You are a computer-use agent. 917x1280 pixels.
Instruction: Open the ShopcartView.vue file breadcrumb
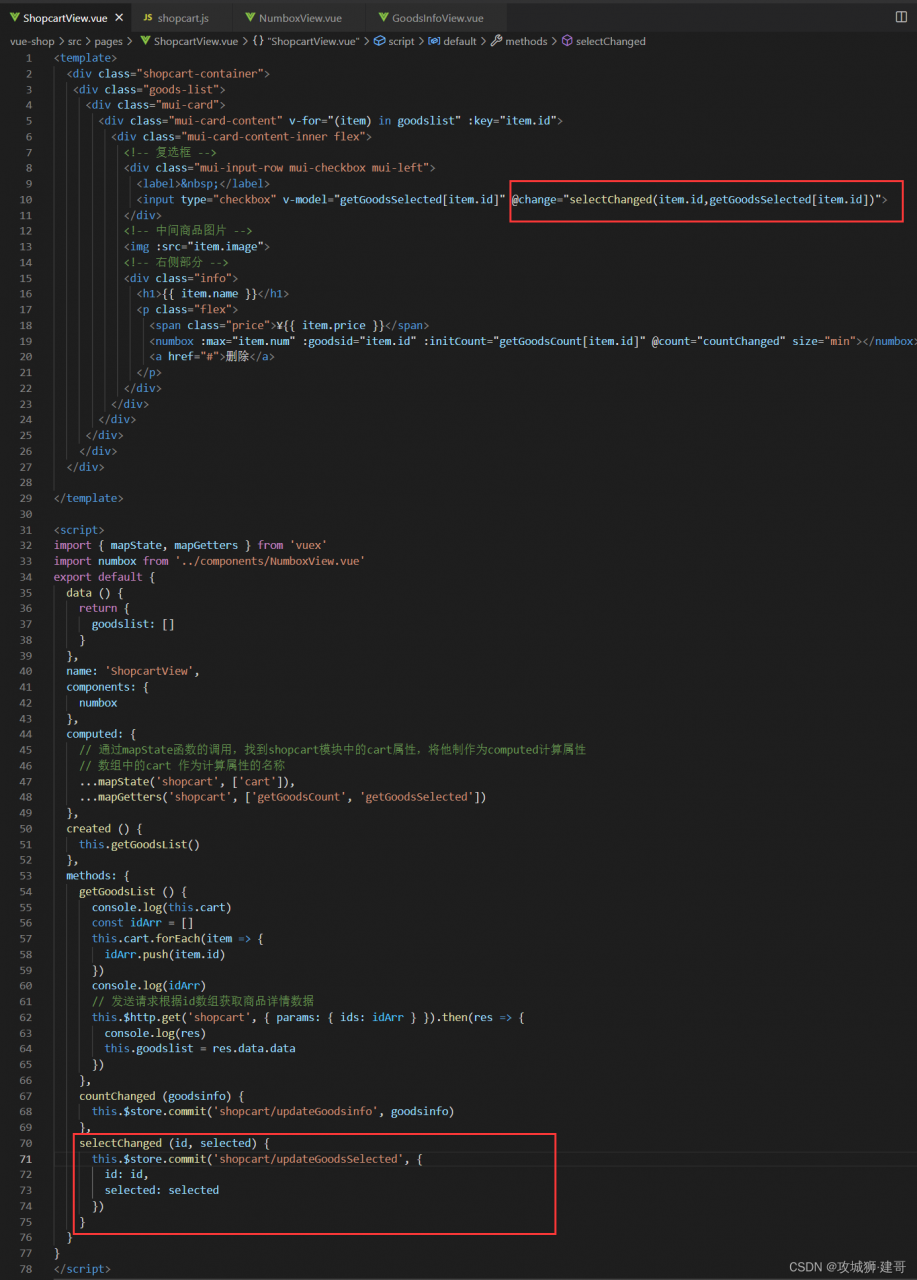(188, 41)
